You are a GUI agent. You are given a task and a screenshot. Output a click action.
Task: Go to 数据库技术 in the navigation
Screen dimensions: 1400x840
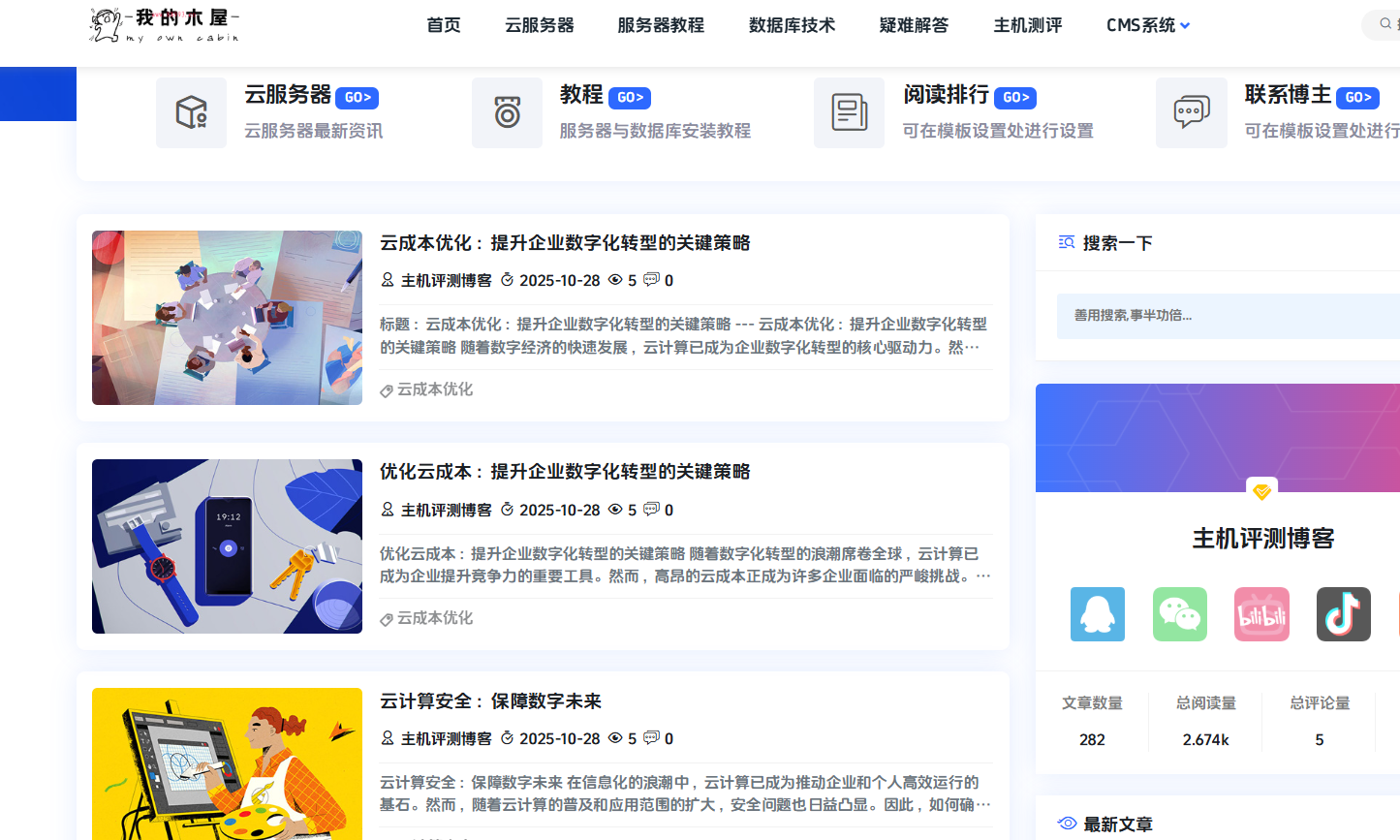pyautogui.click(x=792, y=25)
